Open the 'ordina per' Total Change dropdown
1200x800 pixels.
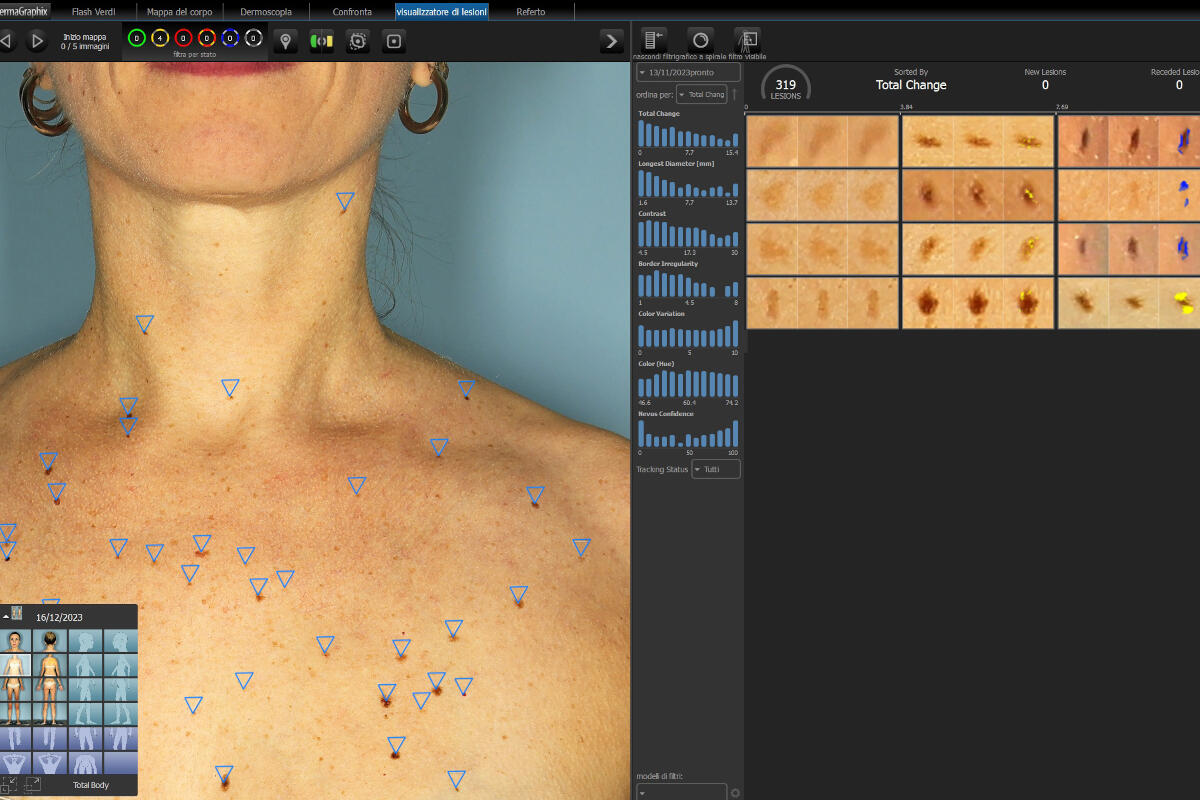701,94
